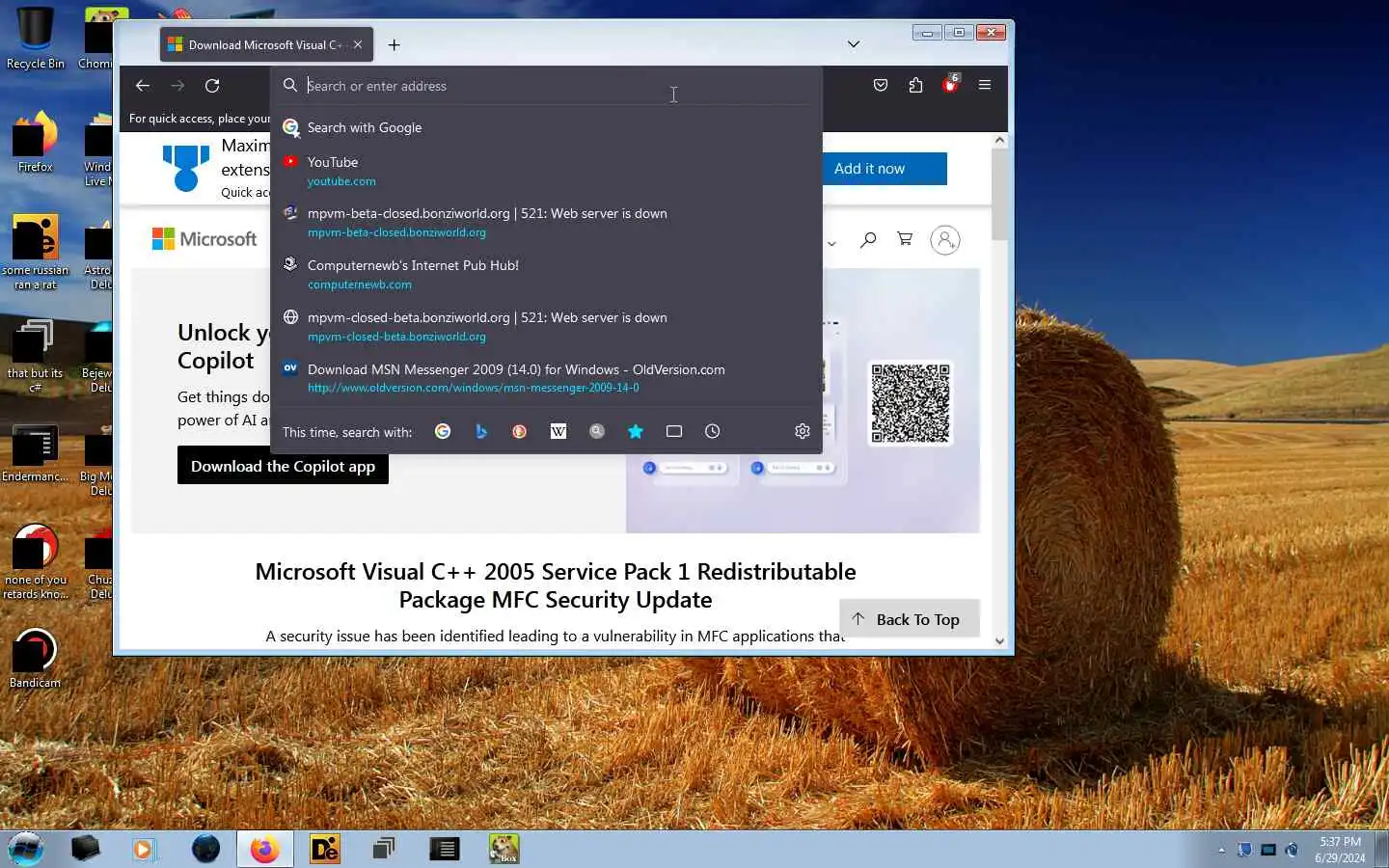The height and width of the screenshot is (868, 1389).
Task: Focus the Search or enter address field
Action: pos(547,86)
